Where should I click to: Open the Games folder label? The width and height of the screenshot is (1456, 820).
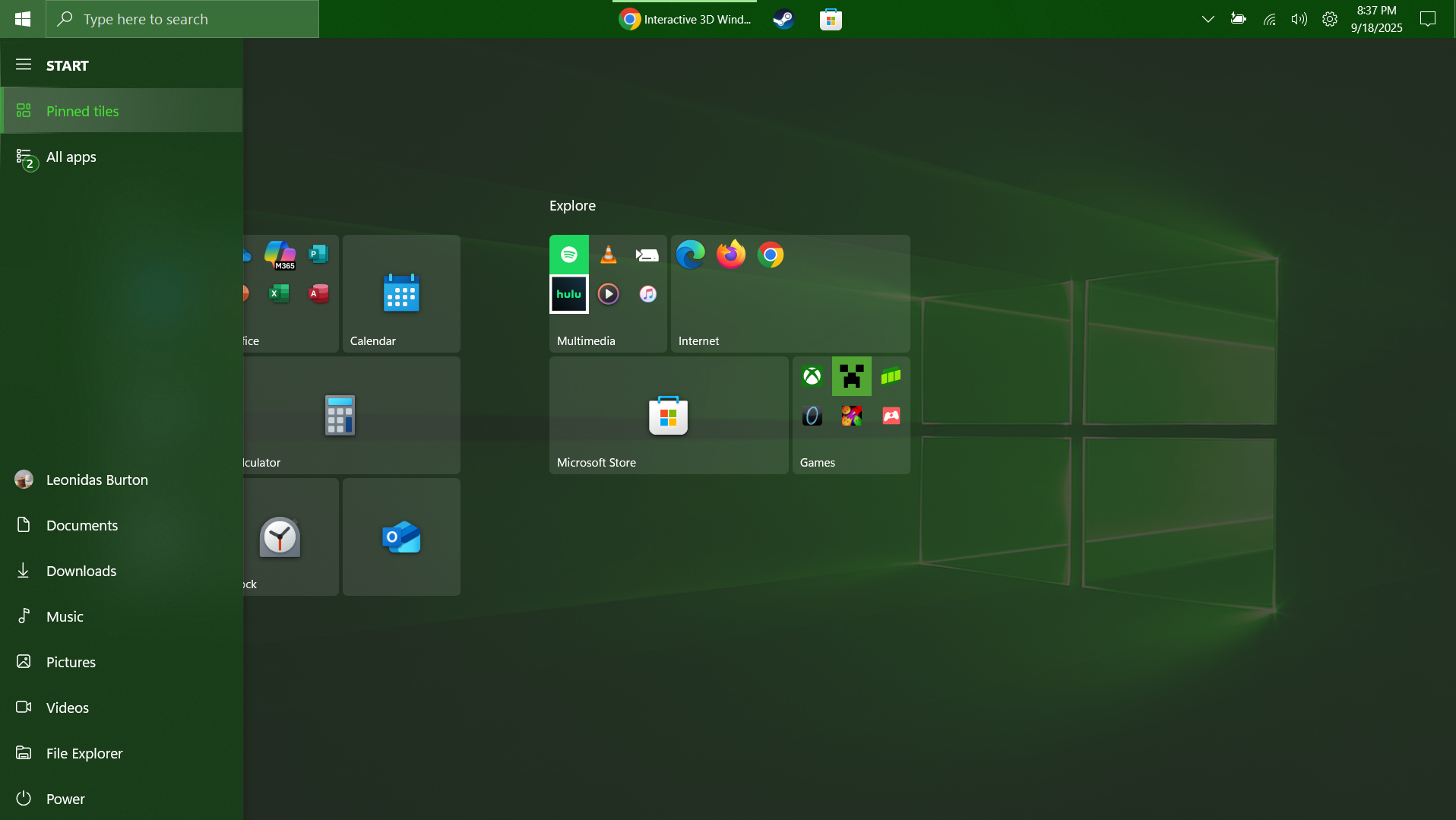point(818,462)
